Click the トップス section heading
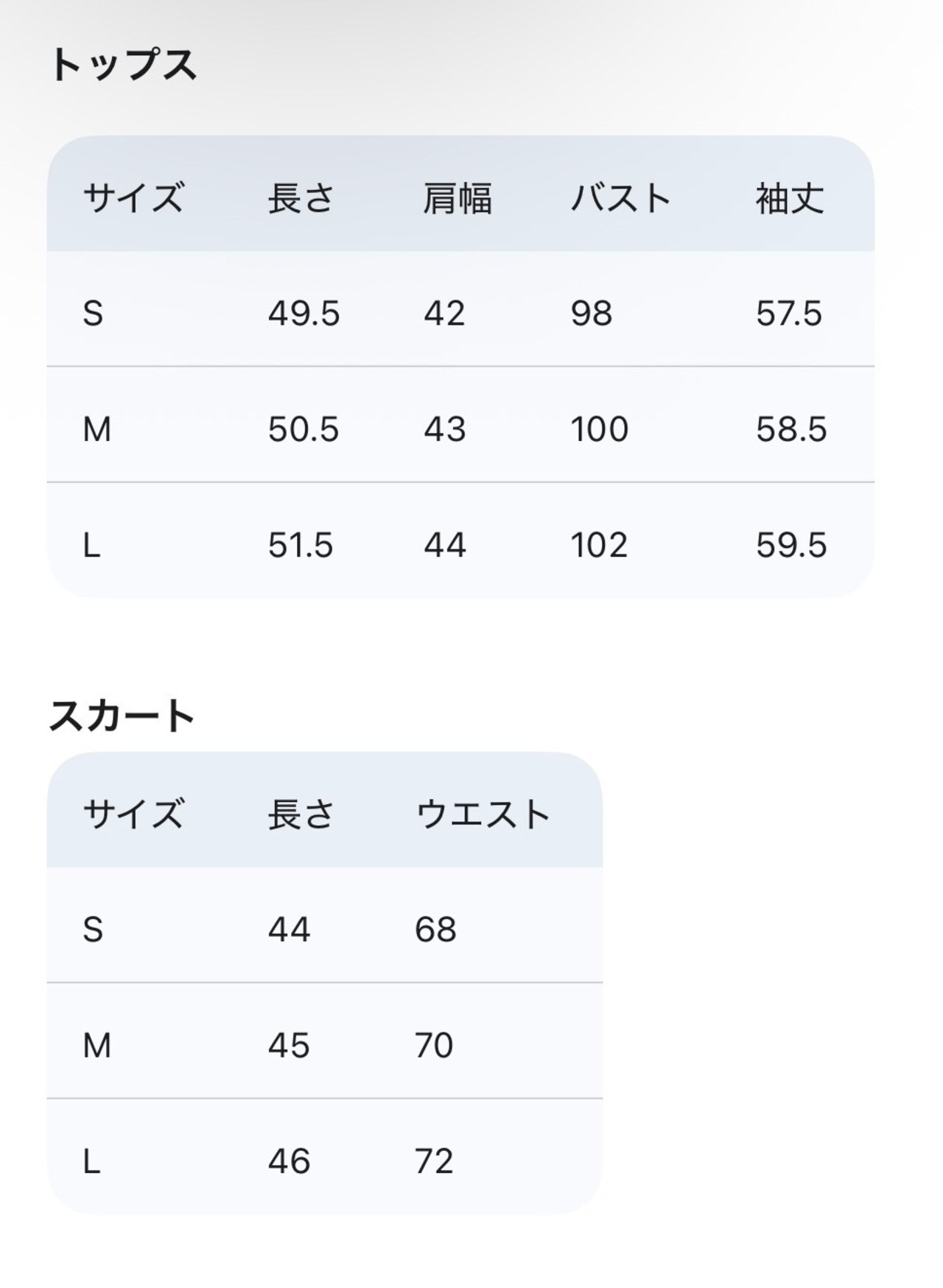 click(x=122, y=65)
